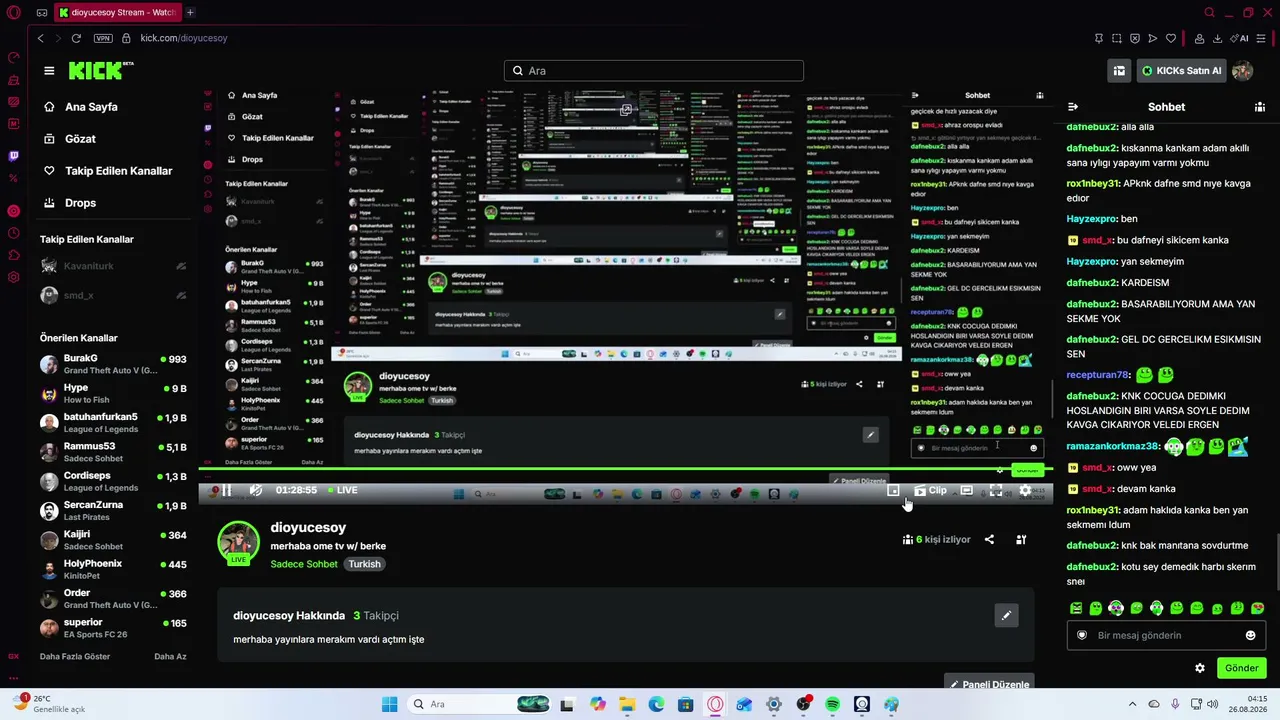Open batuhanfurkan5 channel row
Screen dimensions: 1280x720
coord(114,422)
